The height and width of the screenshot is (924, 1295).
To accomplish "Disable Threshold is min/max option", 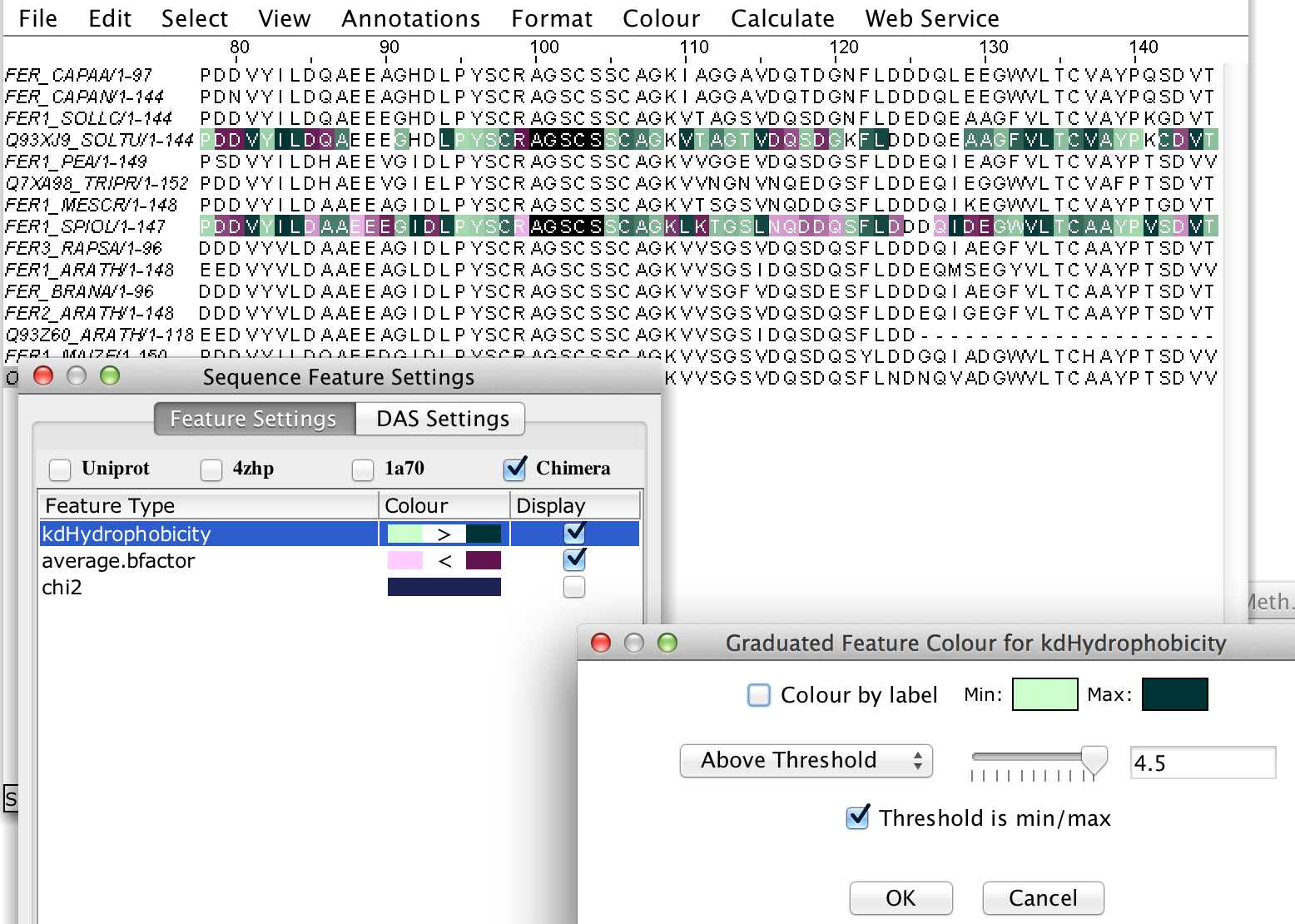I will [857, 818].
